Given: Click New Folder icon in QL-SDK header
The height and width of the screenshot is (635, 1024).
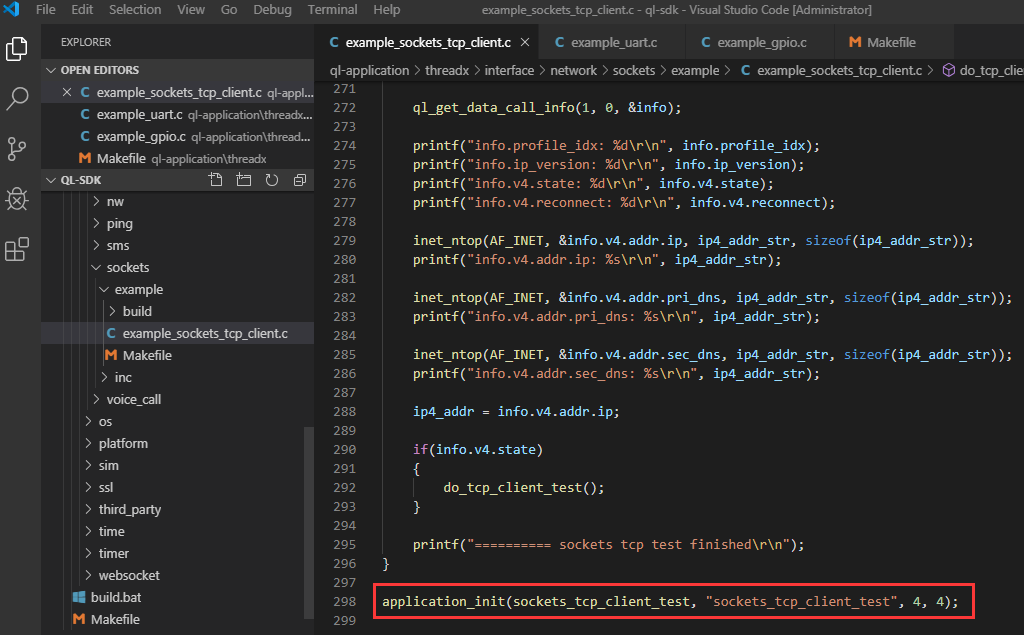Looking at the screenshot, I should tap(243, 180).
